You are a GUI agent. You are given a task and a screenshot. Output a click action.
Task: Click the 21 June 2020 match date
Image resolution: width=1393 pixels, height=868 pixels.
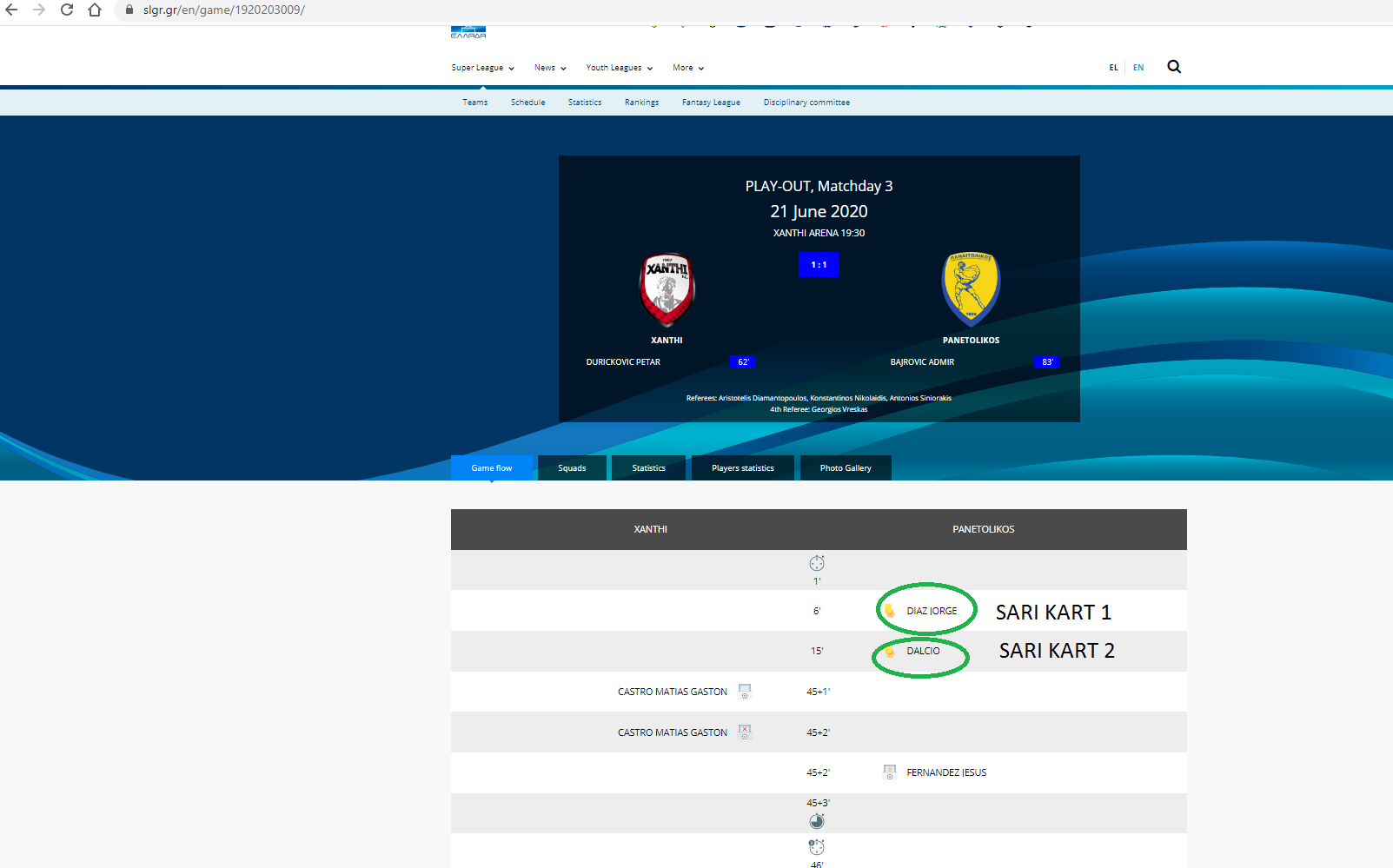(819, 211)
